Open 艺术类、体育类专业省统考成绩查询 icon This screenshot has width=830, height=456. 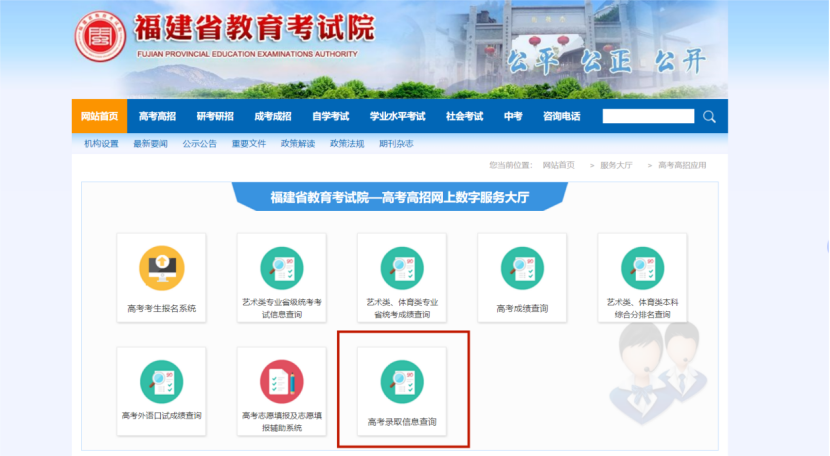point(402,268)
